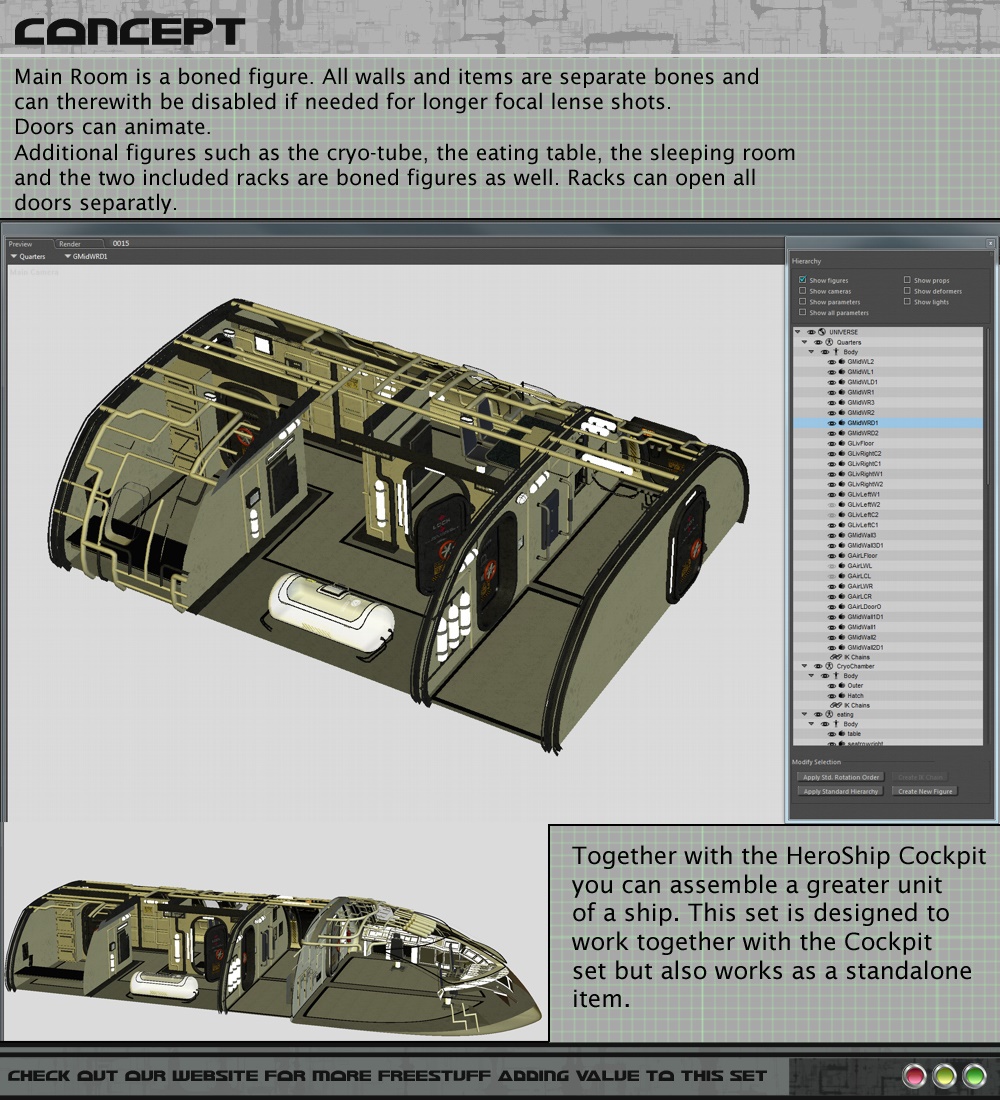1000x1100 pixels.
Task: Click Apply Std. Rotation Order button
Action: [x=841, y=777]
